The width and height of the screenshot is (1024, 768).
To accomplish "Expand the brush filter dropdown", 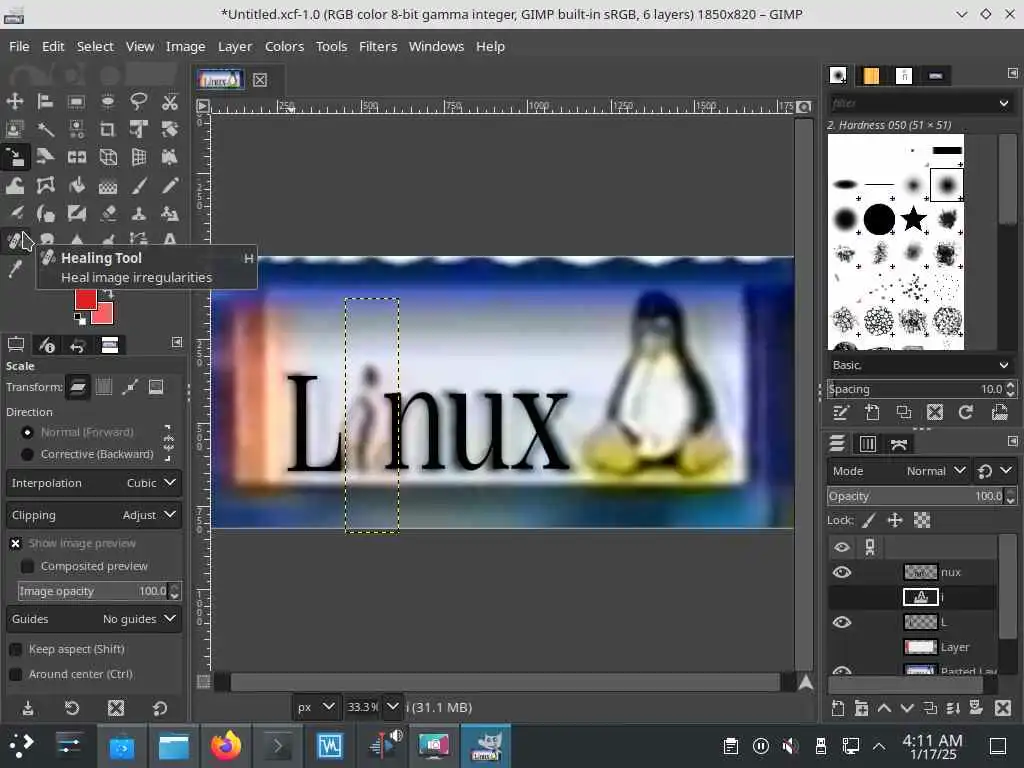I will tap(1004, 103).
